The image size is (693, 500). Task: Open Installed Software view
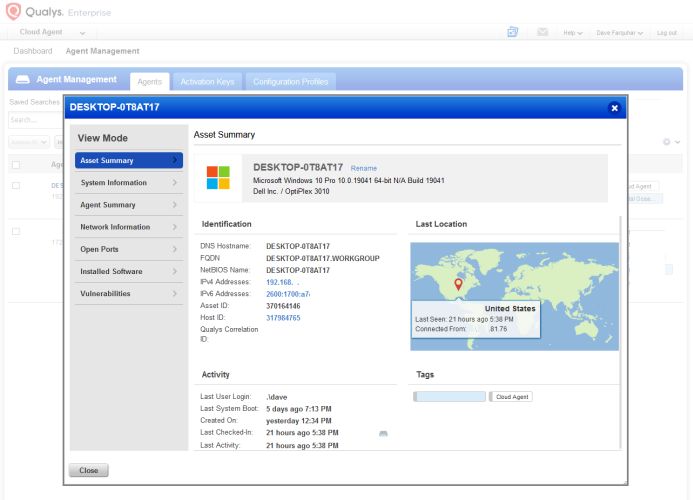coord(129,271)
